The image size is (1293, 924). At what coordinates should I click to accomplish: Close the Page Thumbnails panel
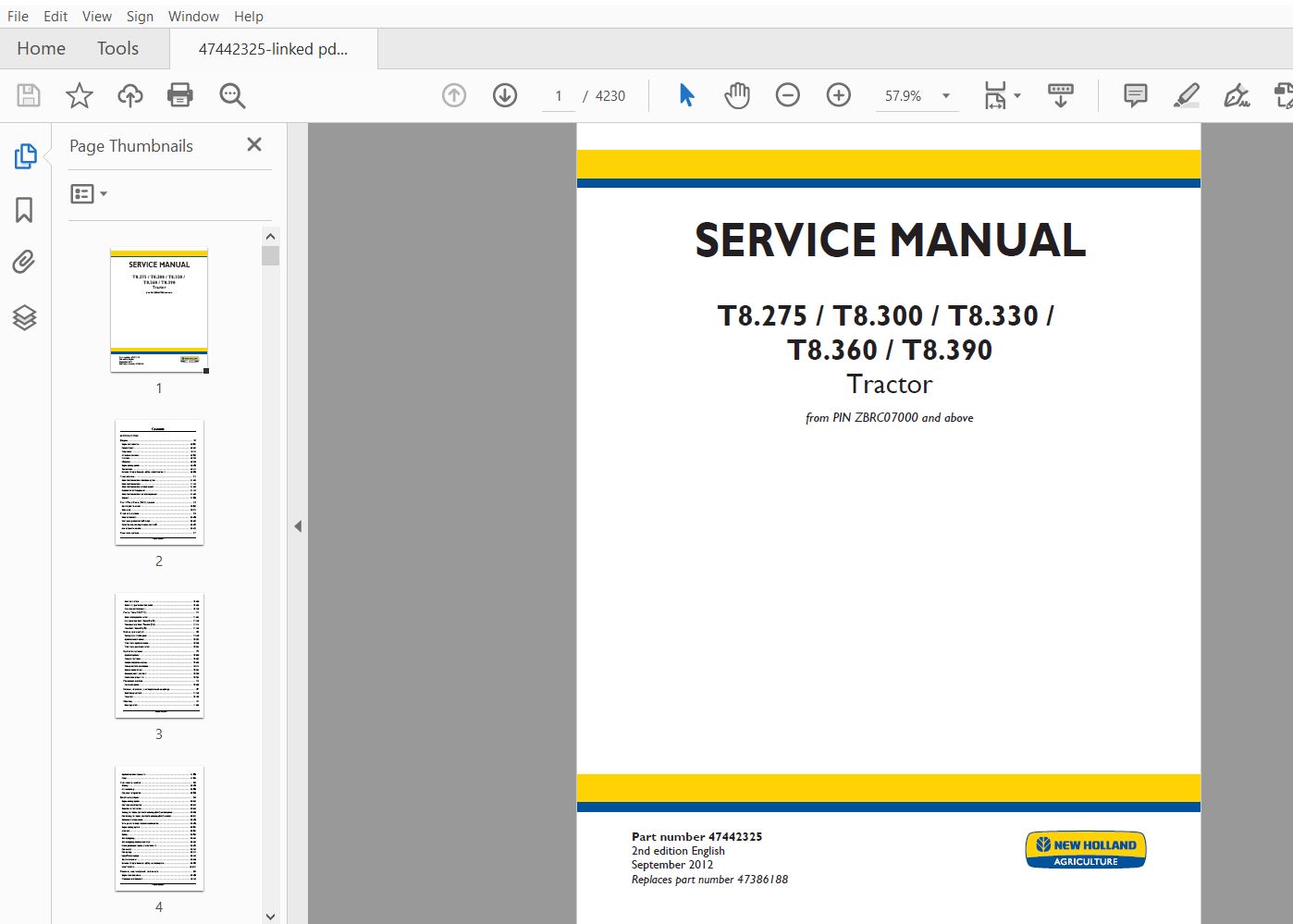coord(254,144)
